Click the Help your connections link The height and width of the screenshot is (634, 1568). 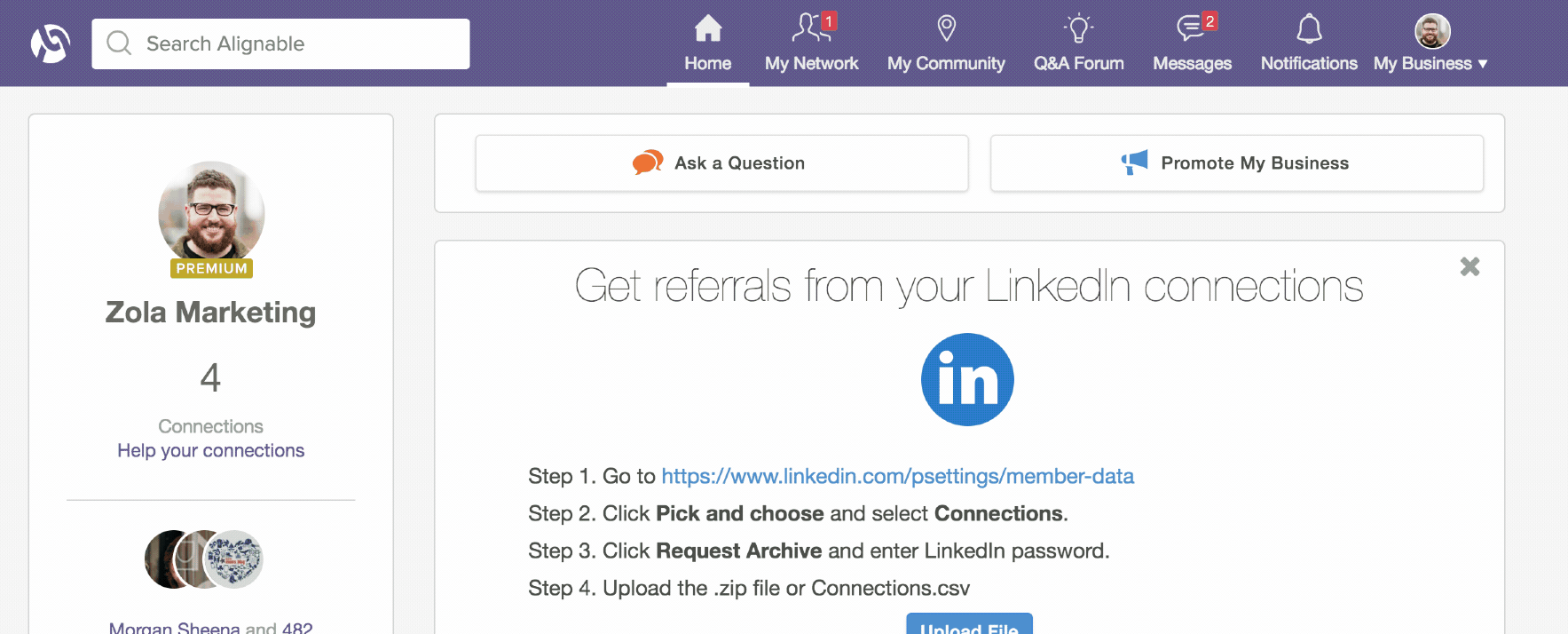click(x=210, y=451)
